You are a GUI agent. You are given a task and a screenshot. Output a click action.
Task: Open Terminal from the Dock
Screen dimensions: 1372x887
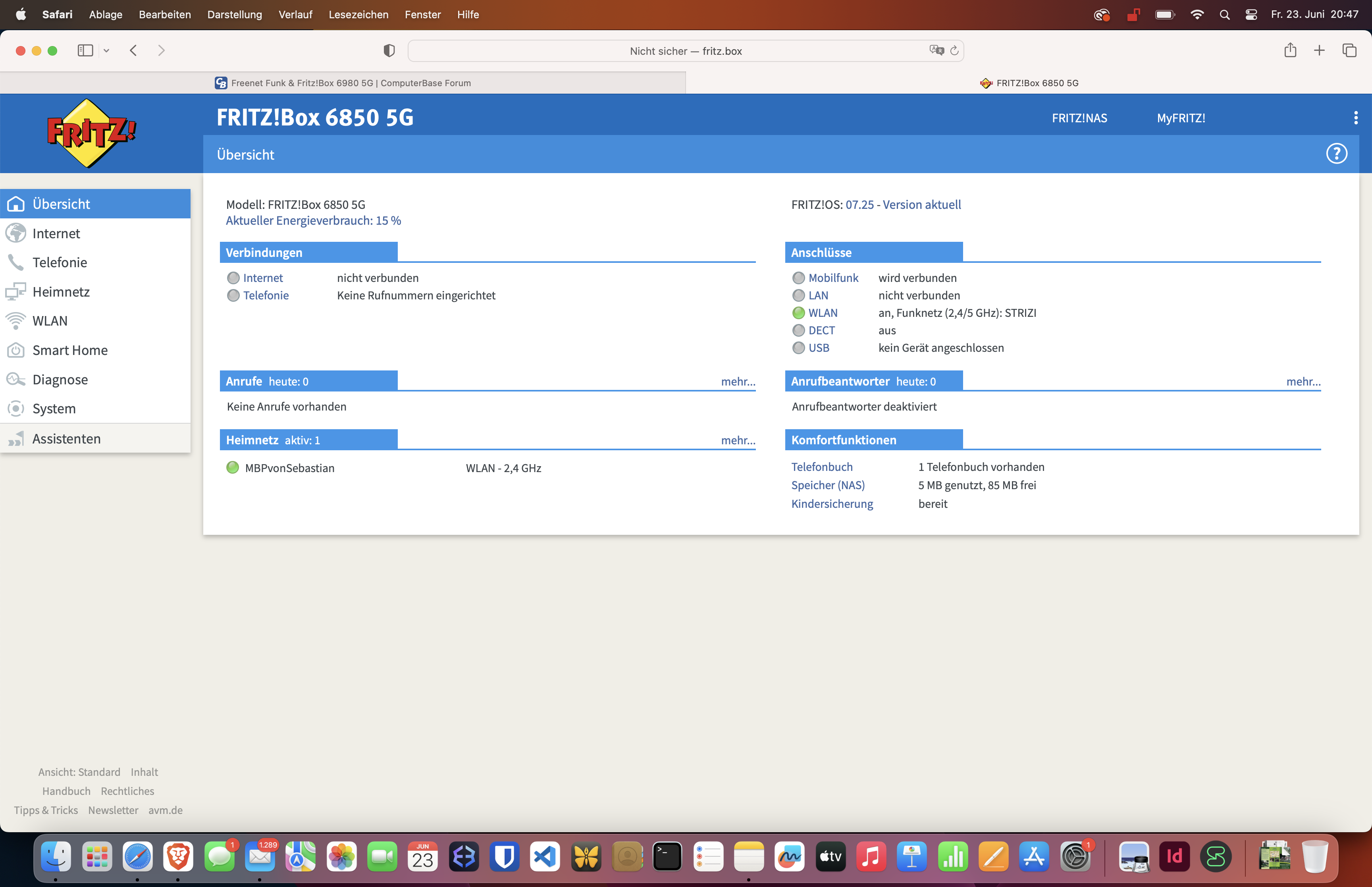[x=667, y=856]
